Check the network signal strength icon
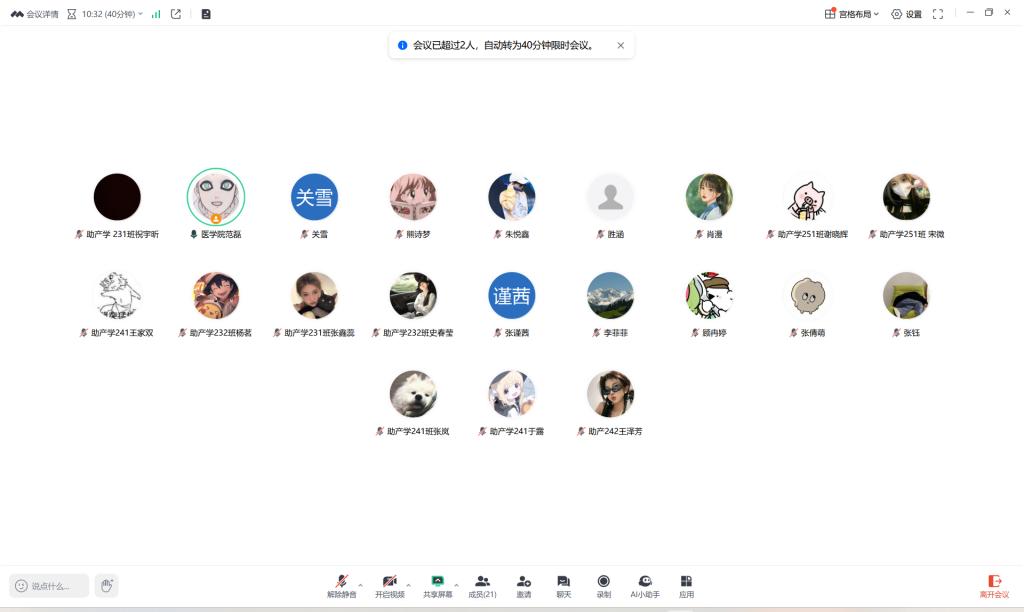Viewport: 1024px width, 612px height. [x=156, y=14]
